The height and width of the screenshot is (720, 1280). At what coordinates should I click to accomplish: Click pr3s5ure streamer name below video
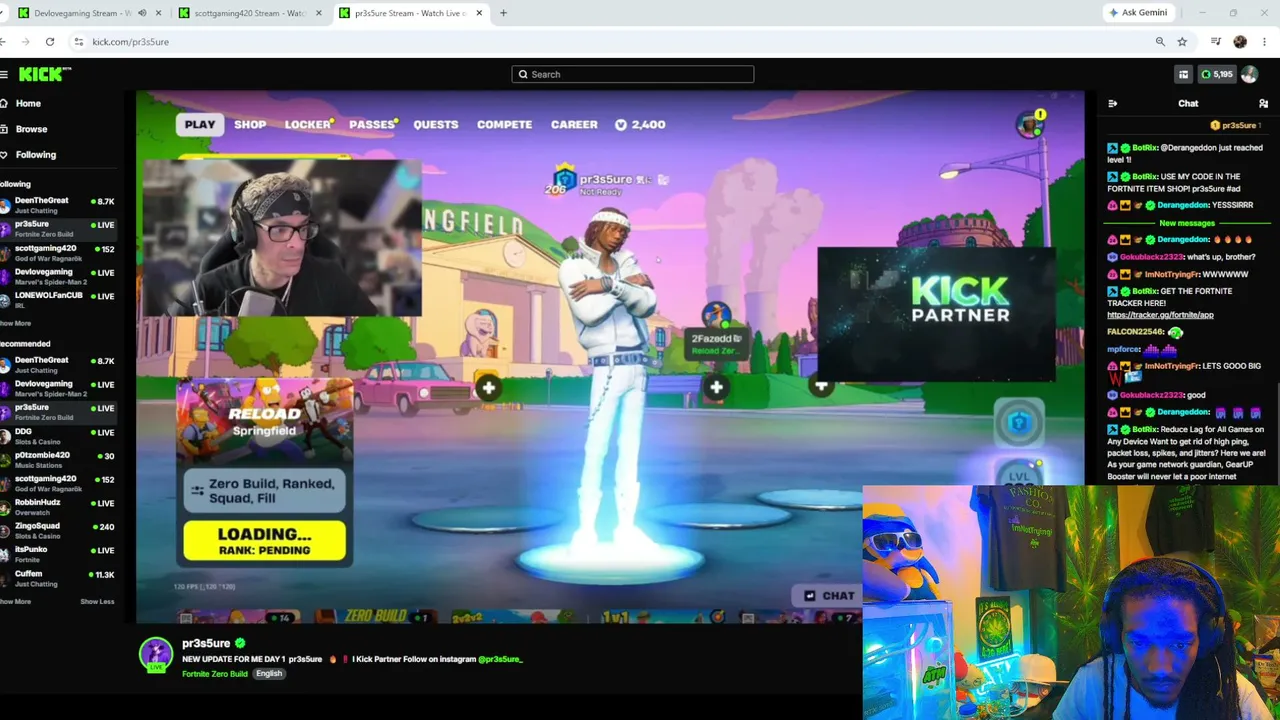pos(206,643)
